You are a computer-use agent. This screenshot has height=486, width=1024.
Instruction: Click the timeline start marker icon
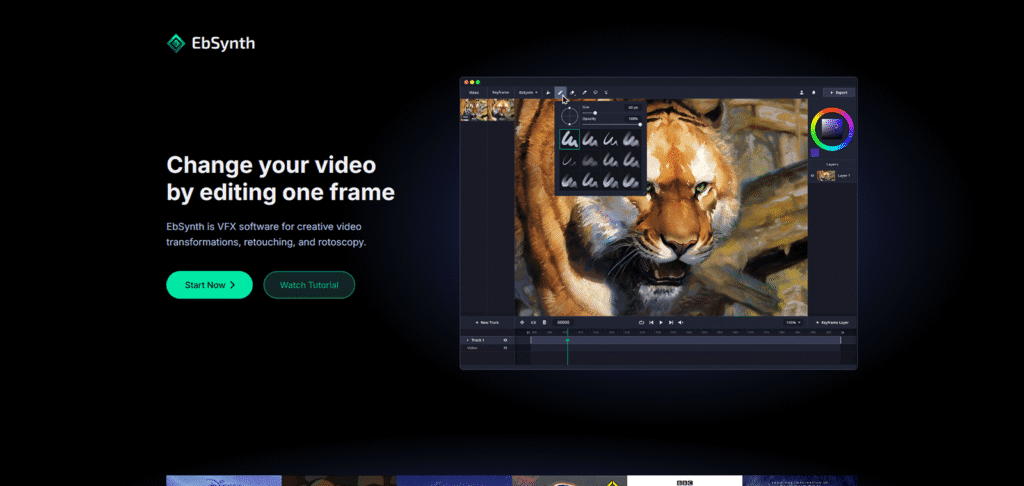pyautogui.click(x=528, y=332)
